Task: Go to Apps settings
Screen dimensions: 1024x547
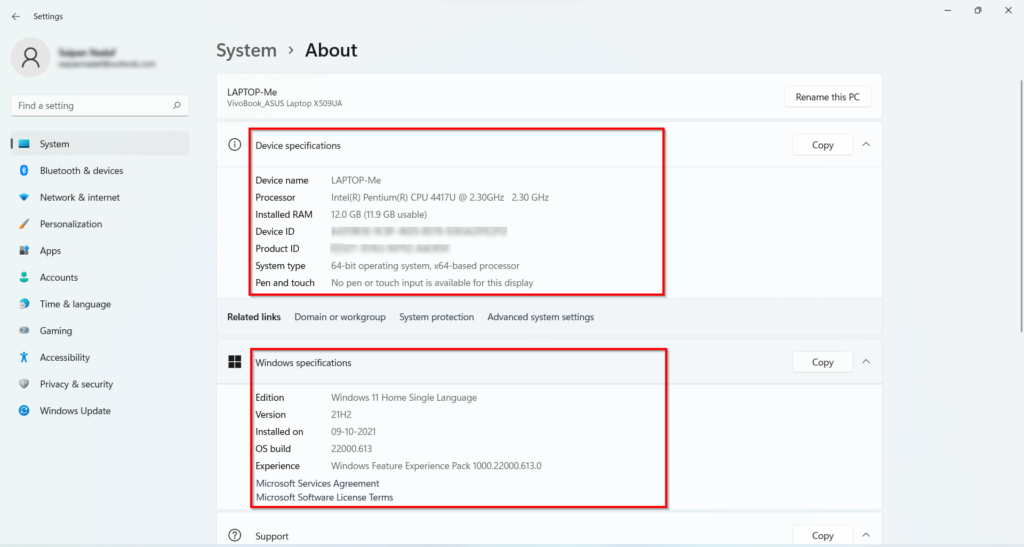Action: (100, 251)
